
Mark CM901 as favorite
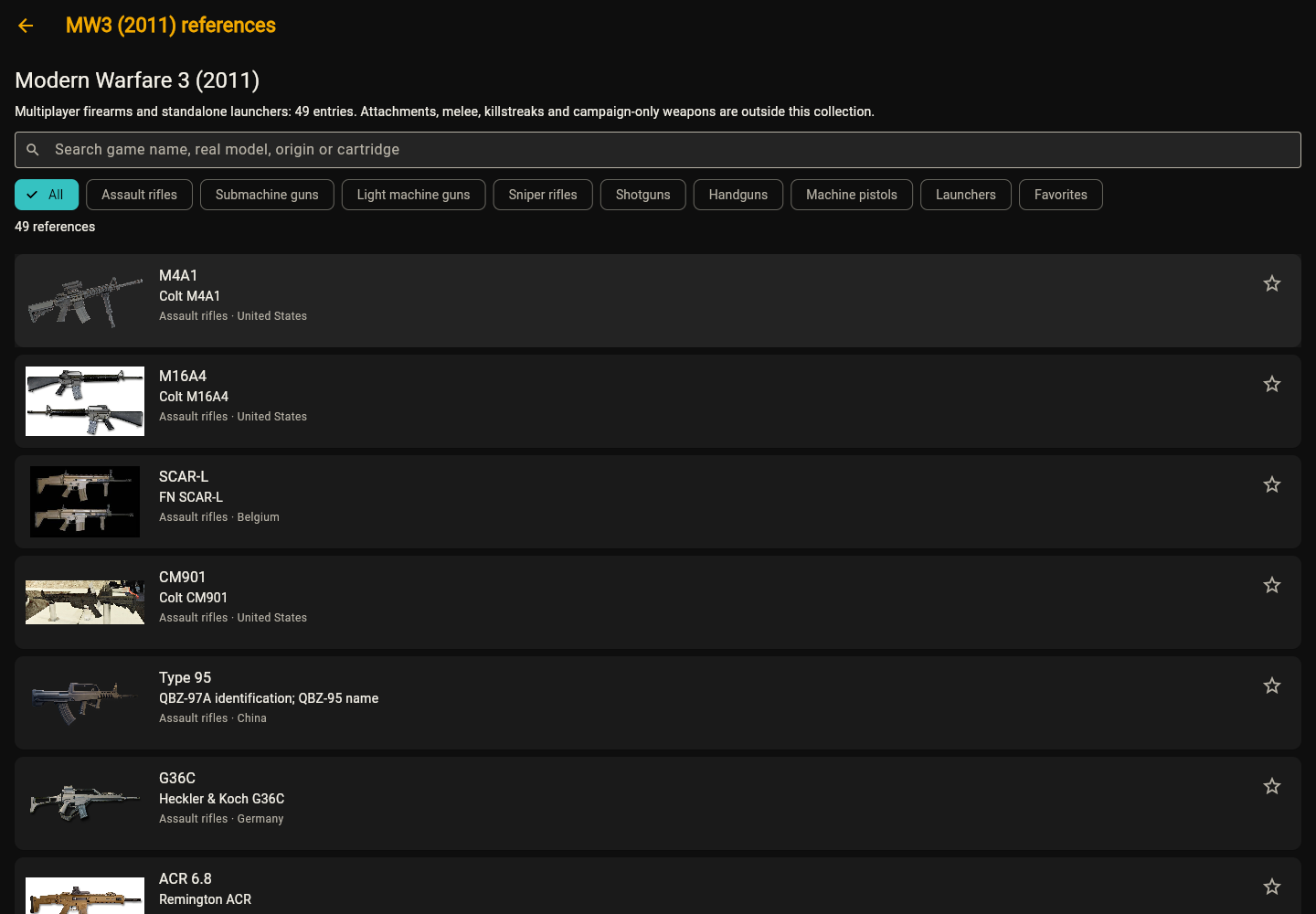click(1272, 585)
